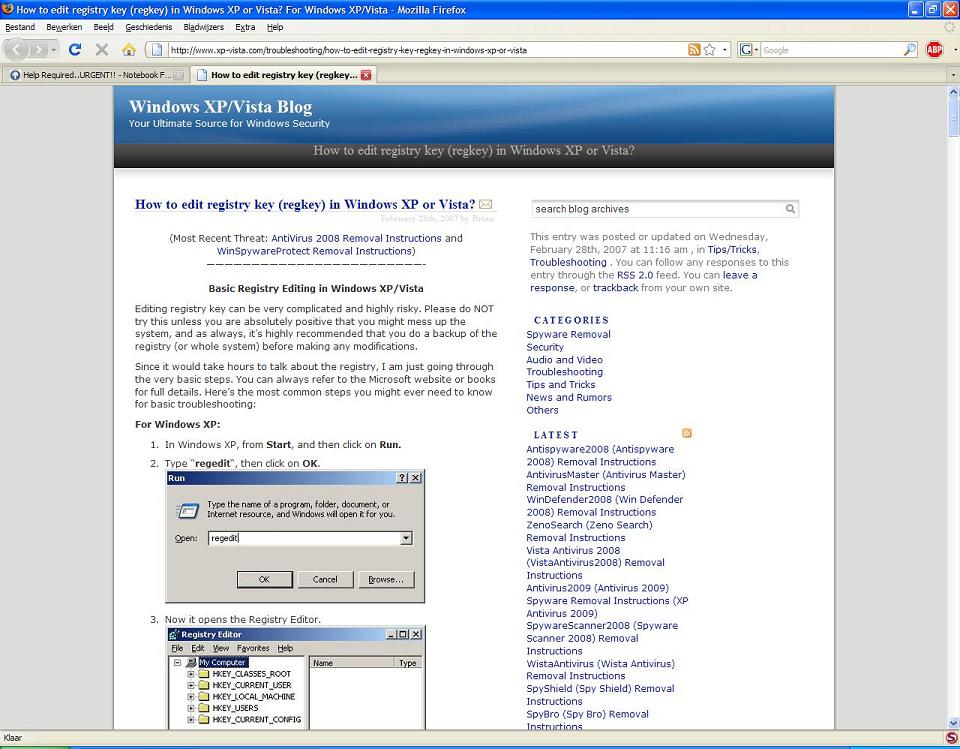
Task: Open the Others category link
Action: click(542, 410)
